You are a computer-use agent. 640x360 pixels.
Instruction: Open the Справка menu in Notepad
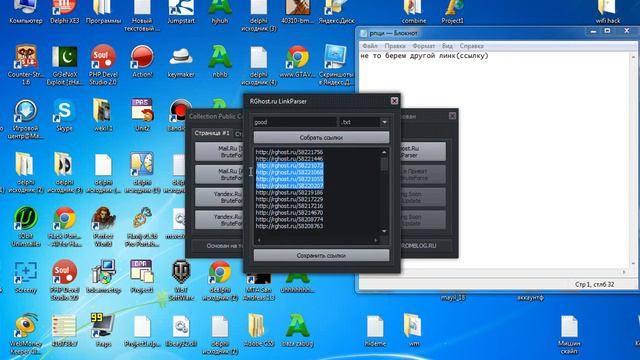coord(471,46)
